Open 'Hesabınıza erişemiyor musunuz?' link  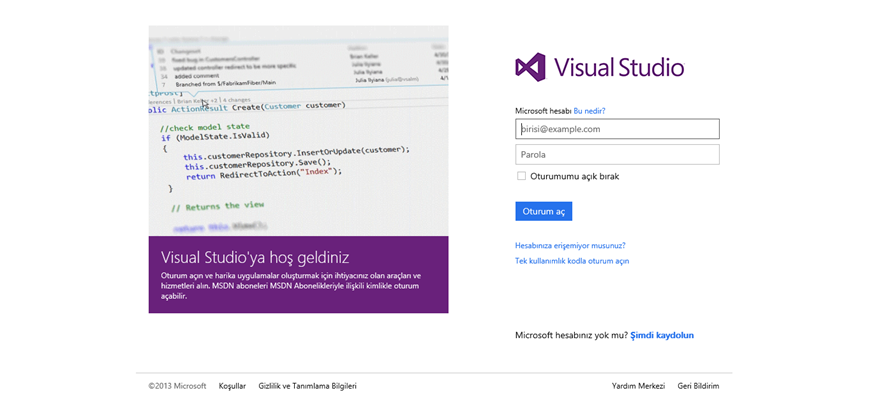tap(570, 245)
